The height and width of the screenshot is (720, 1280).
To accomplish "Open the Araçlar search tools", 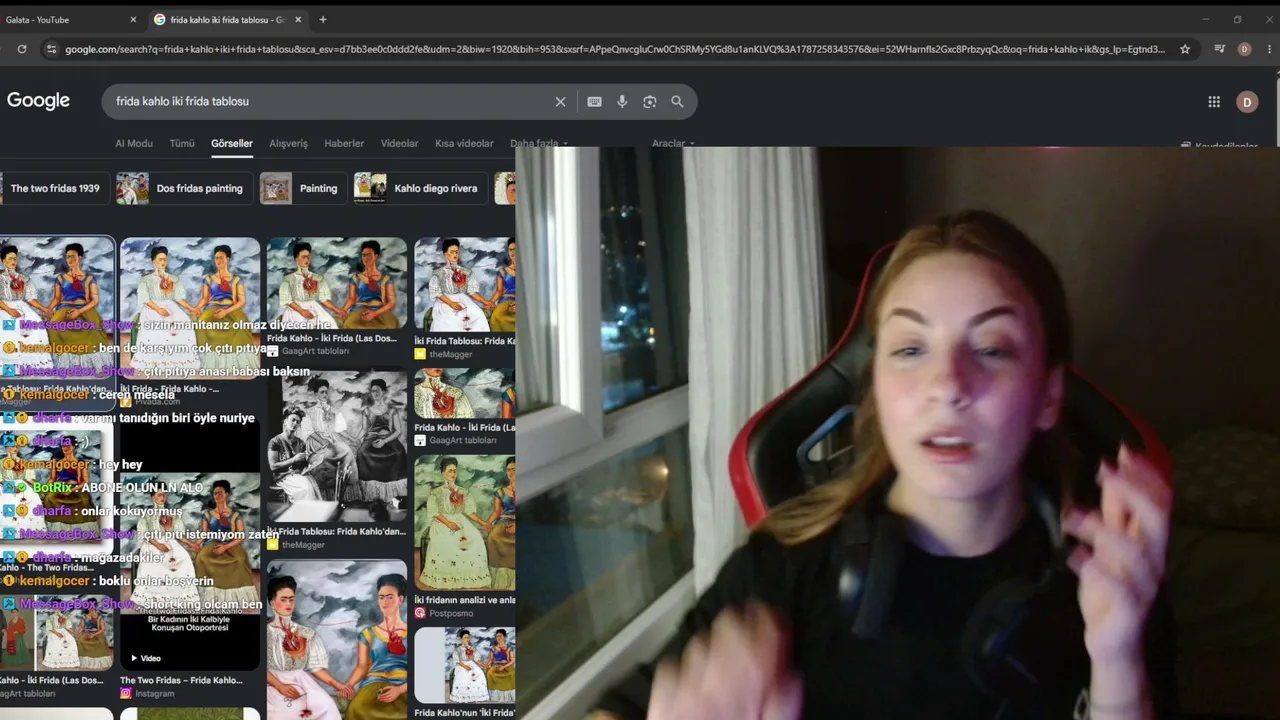I will point(672,144).
